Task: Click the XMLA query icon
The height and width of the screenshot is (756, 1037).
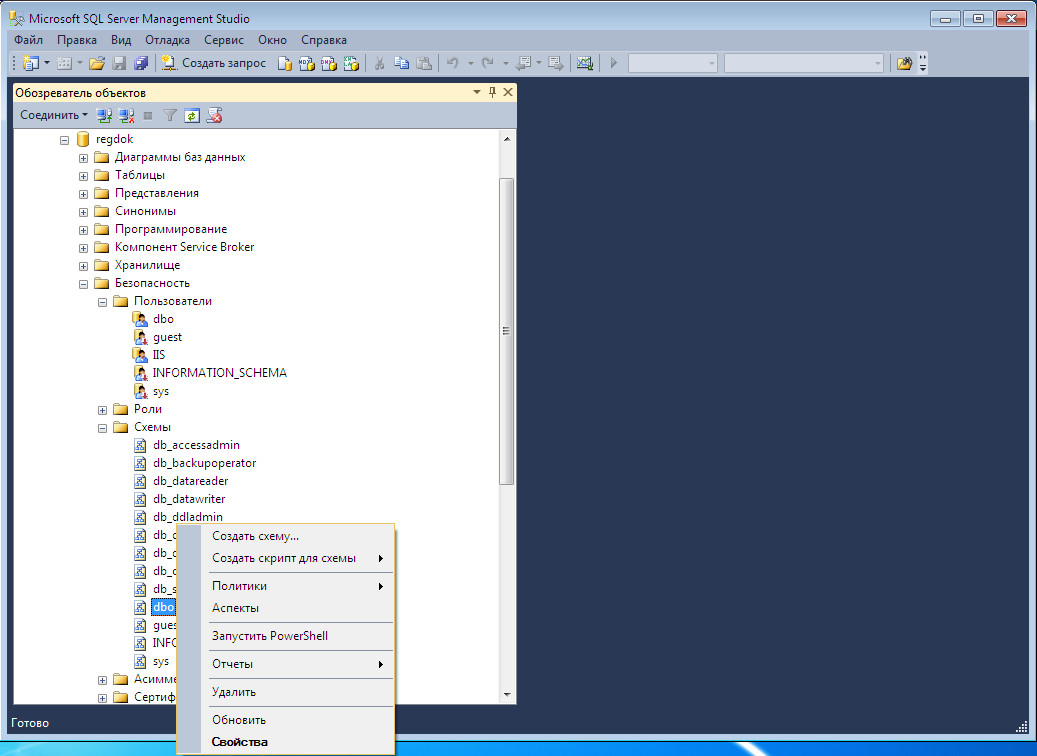Action: 351,63
